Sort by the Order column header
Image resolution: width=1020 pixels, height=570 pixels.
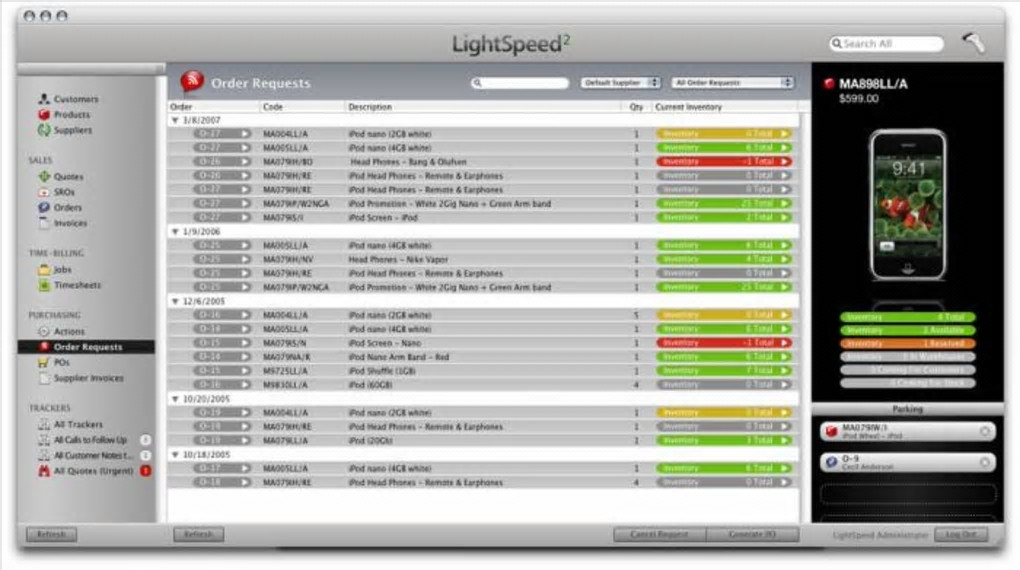(x=213, y=107)
